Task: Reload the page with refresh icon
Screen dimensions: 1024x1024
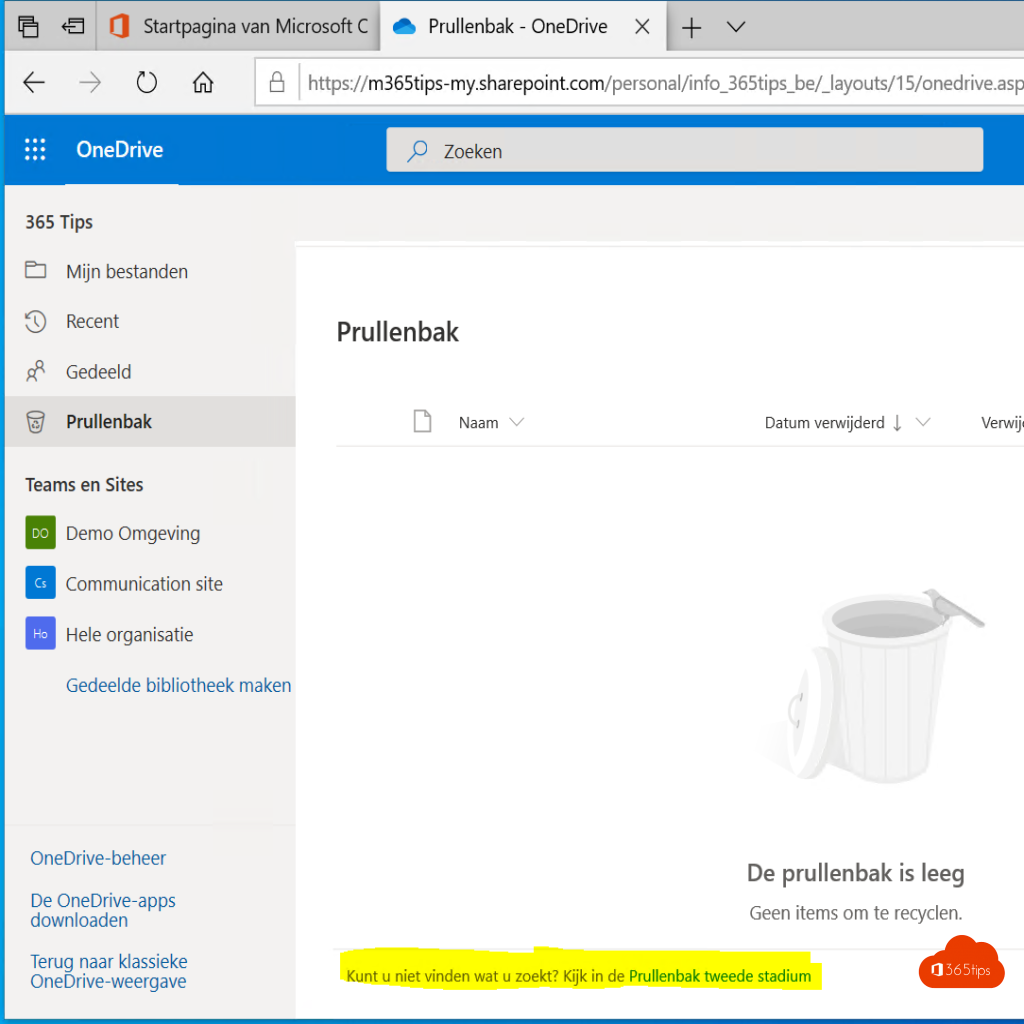Action: coord(146,82)
